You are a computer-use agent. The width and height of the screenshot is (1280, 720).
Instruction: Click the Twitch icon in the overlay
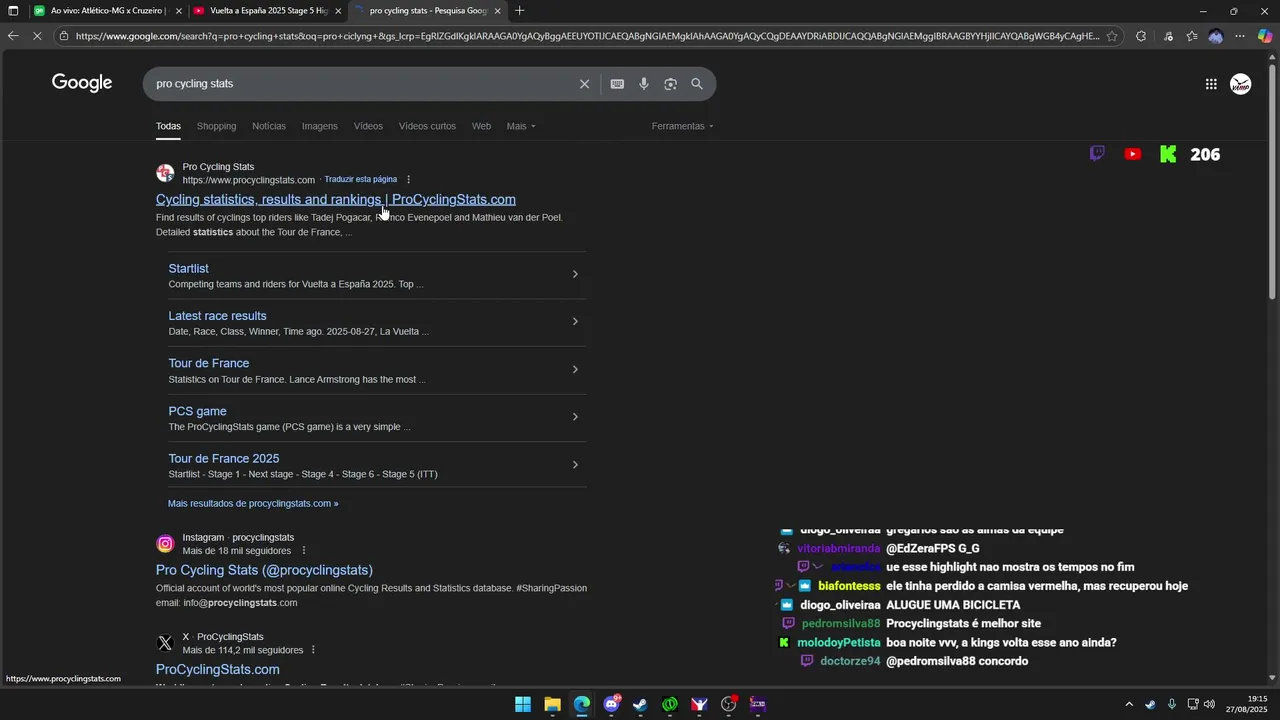point(1097,154)
